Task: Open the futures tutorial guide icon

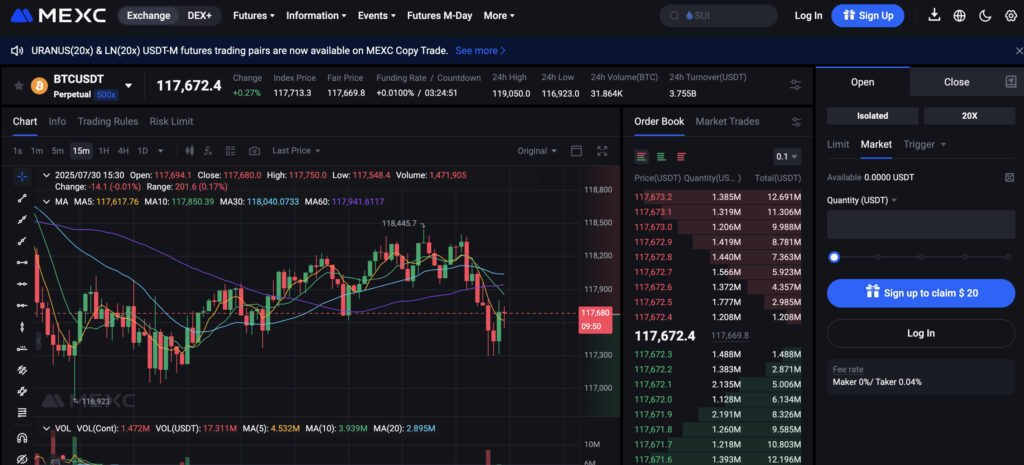Action: [1010, 82]
